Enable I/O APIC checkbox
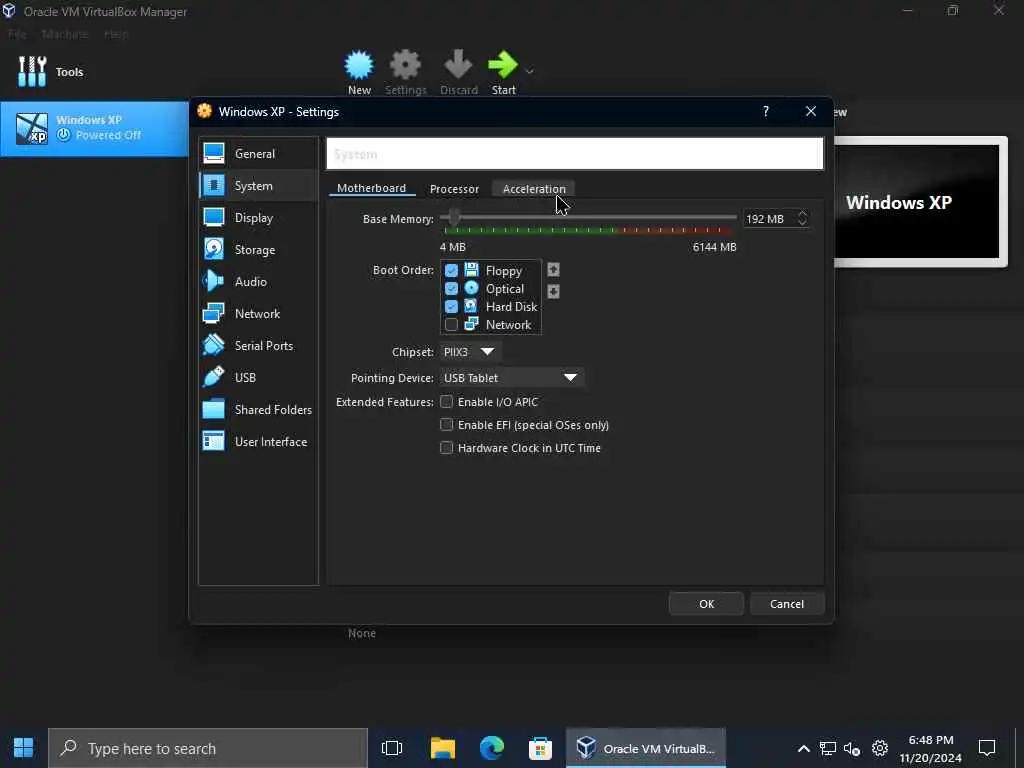The image size is (1024, 768). pyautogui.click(x=447, y=402)
